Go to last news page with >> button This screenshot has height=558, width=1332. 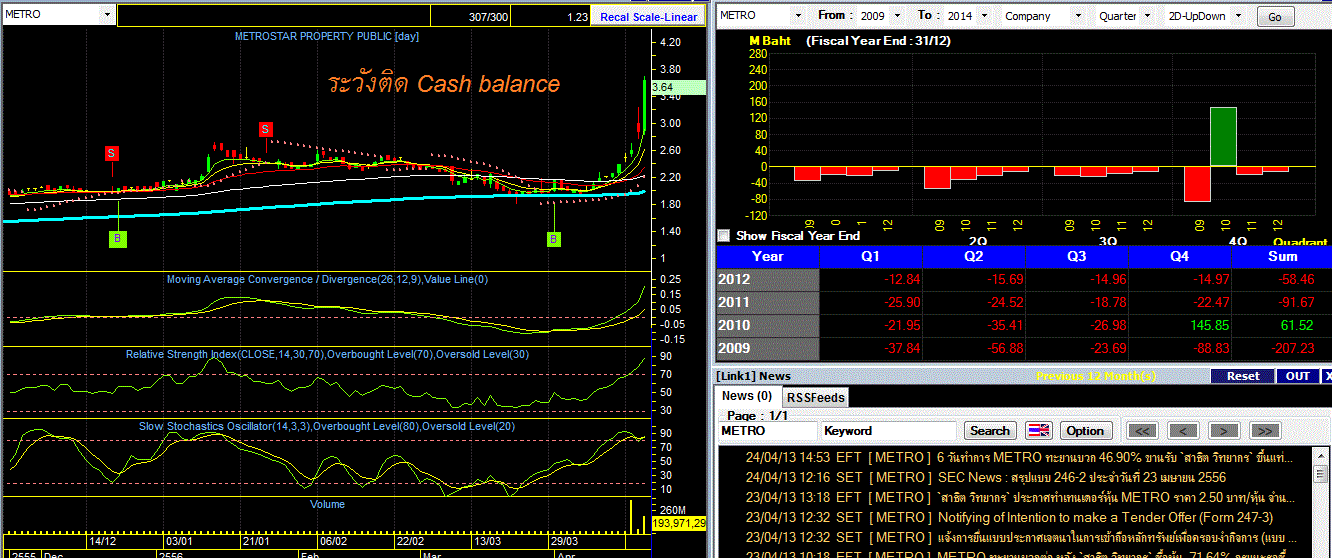click(1264, 431)
